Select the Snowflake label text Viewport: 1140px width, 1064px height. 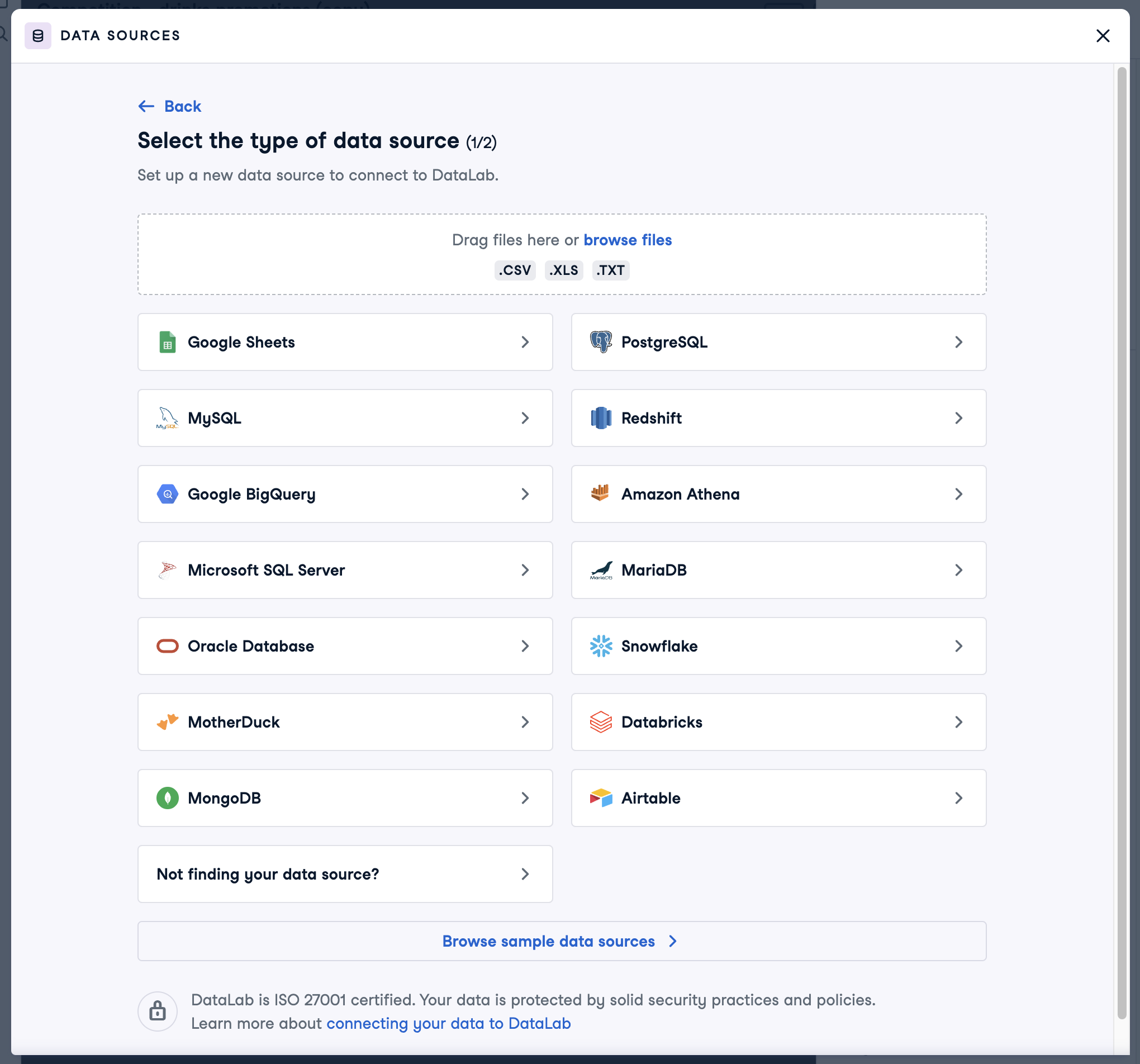point(659,647)
